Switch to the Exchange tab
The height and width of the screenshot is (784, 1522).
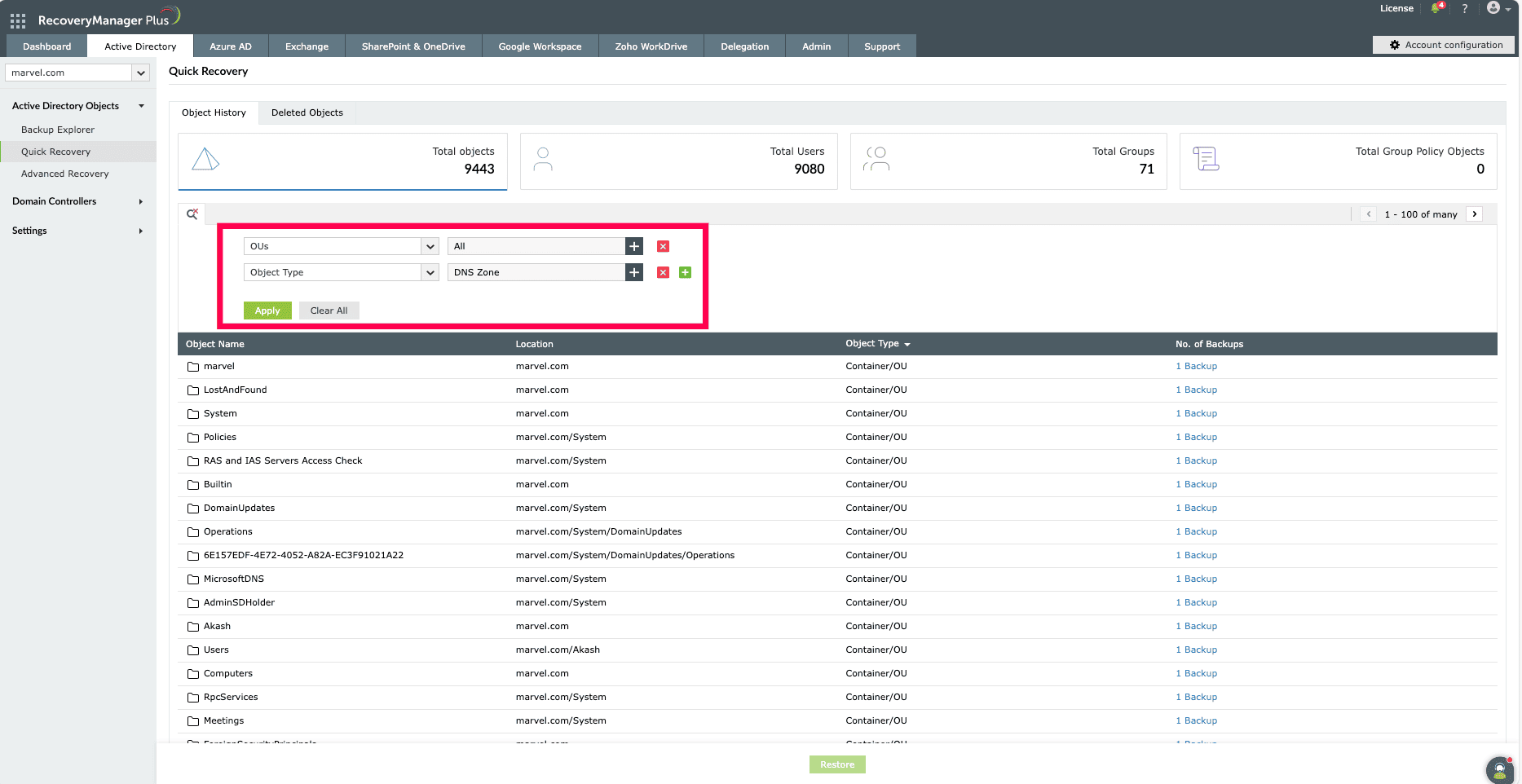point(307,46)
